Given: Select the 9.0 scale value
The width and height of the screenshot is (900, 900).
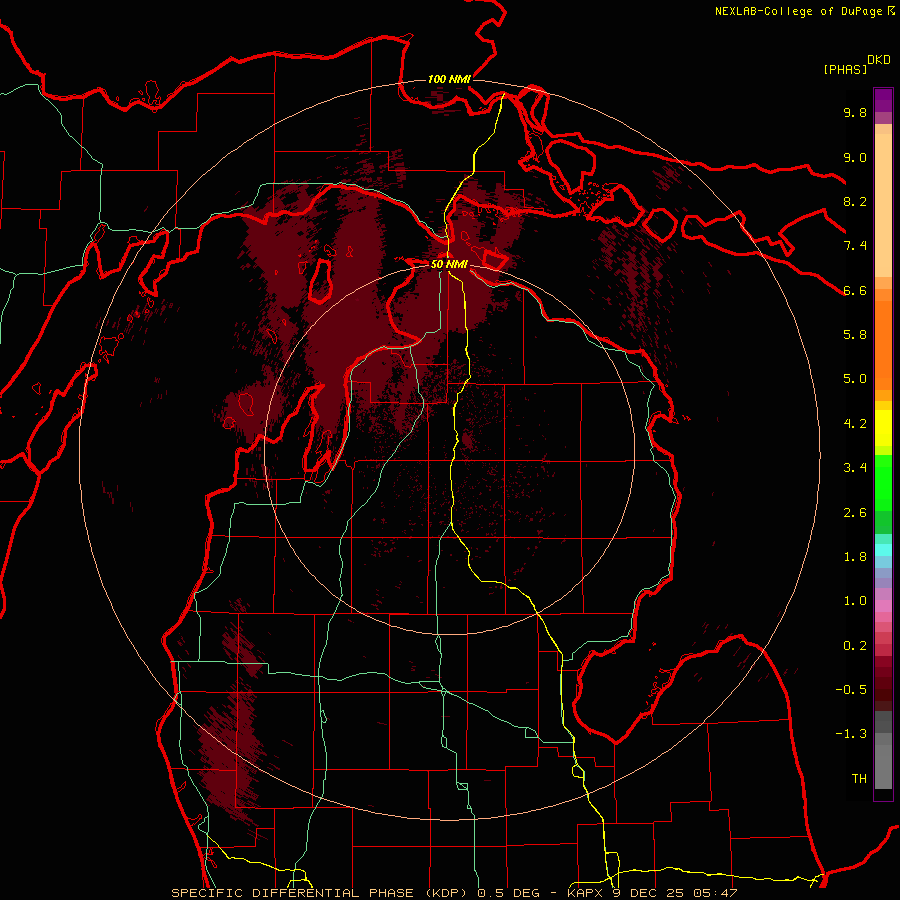Looking at the screenshot, I should [x=855, y=158].
